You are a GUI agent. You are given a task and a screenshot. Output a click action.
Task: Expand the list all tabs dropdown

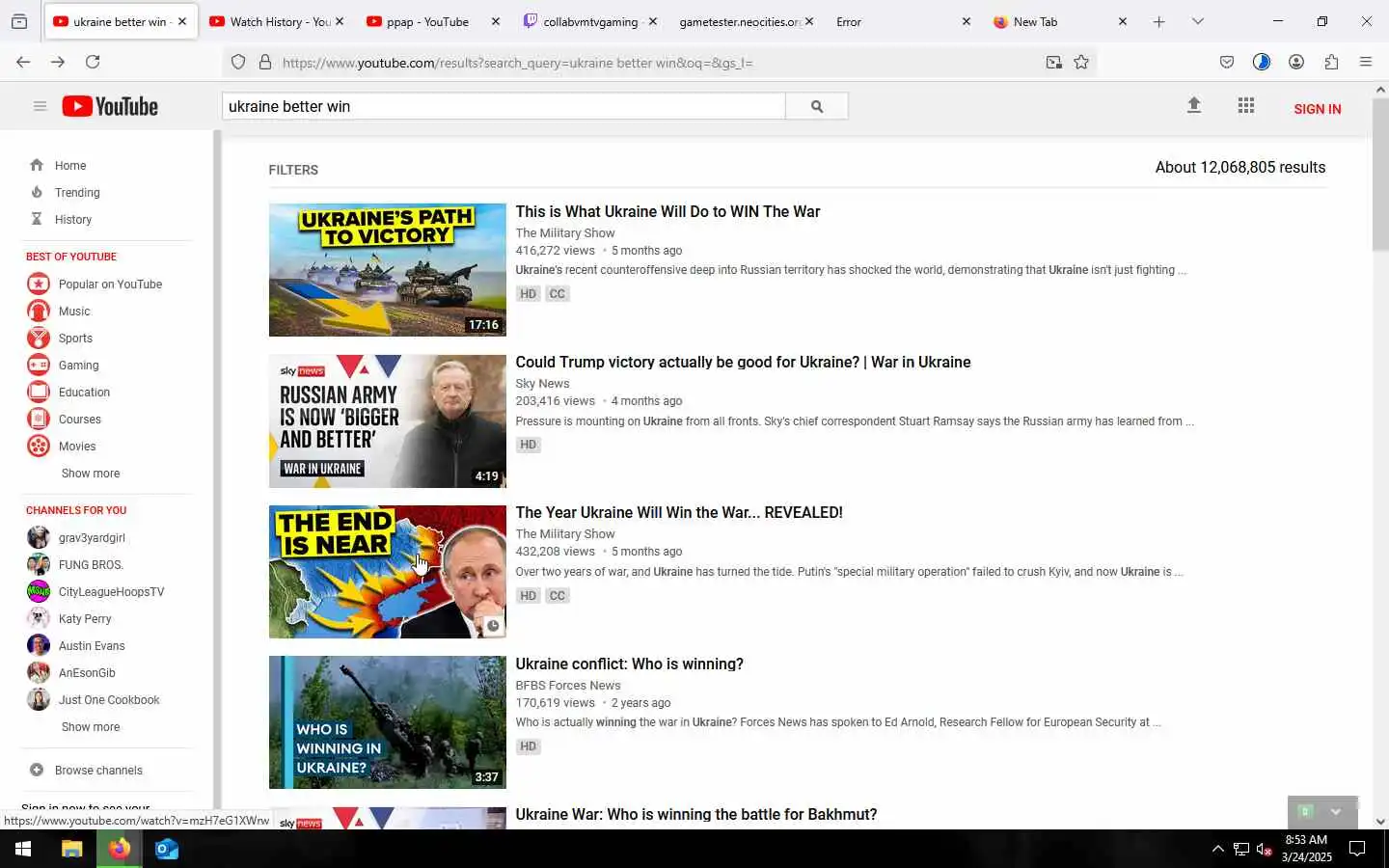click(x=1198, y=21)
